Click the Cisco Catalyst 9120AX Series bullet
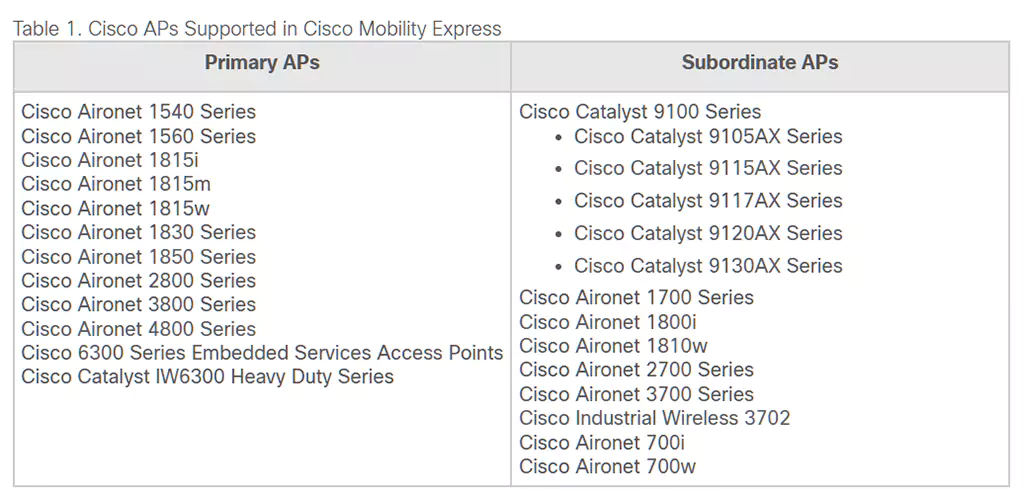Image resolution: width=1024 pixels, height=498 pixels. coord(708,233)
